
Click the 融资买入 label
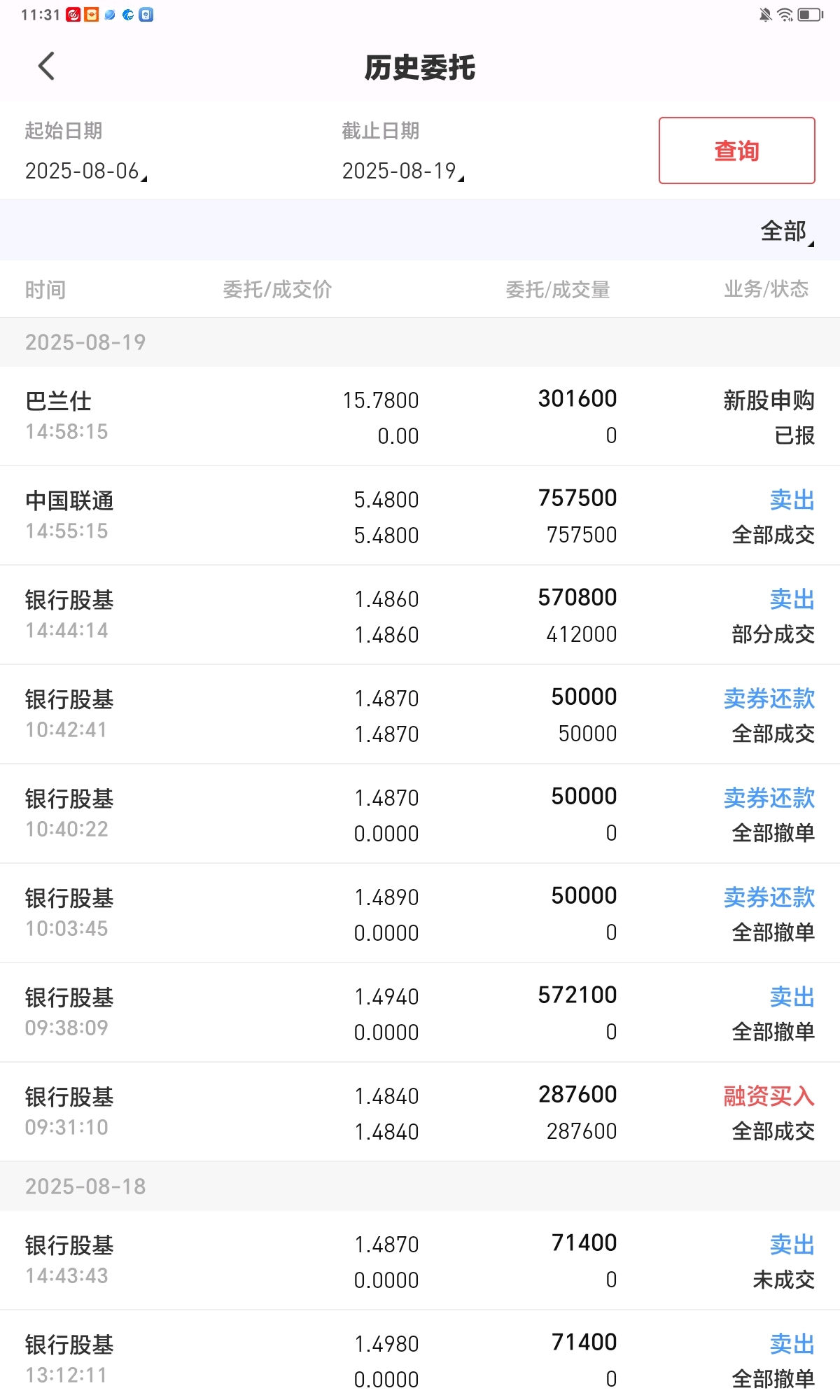coord(769,1096)
